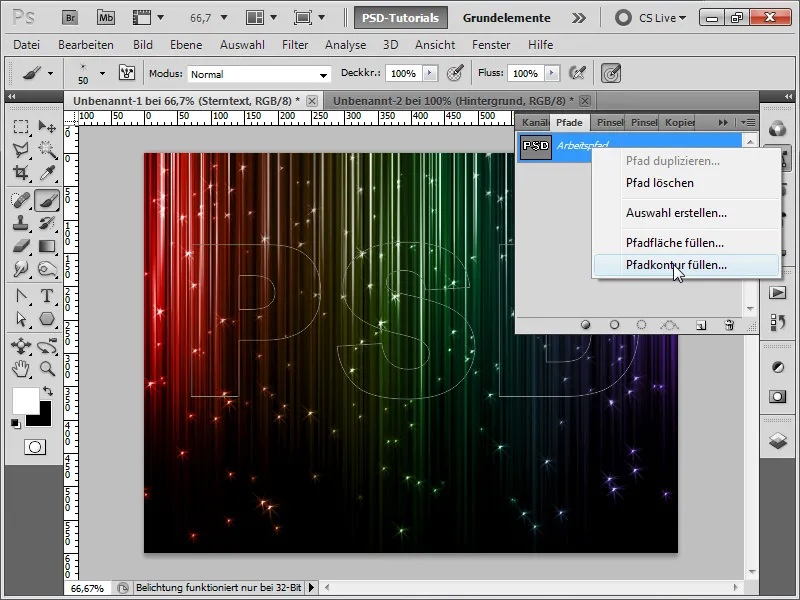800x600 pixels.
Task: Select the Path Selection arrow tool
Action: click(x=21, y=319)
